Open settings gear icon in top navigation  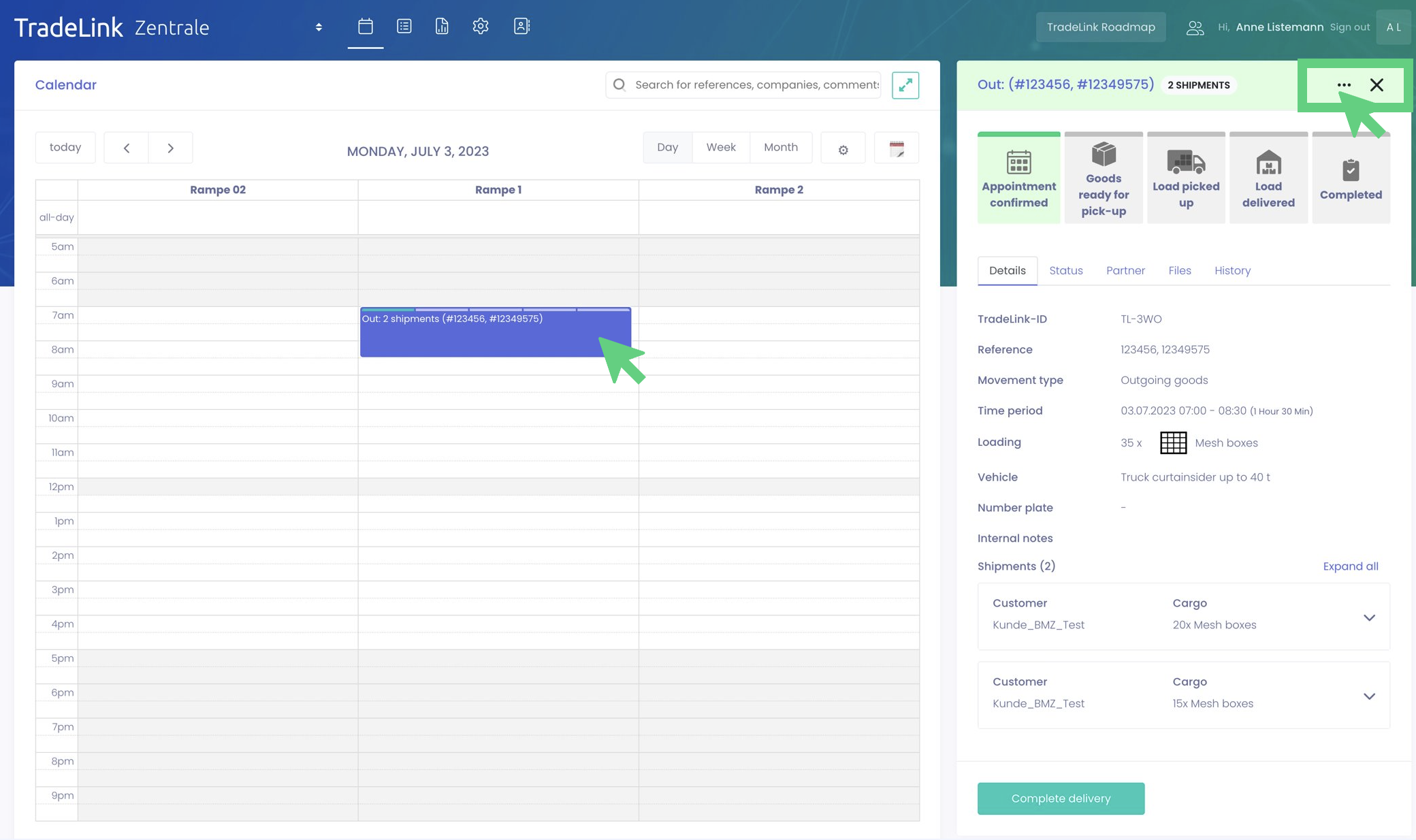click(481, 27)
